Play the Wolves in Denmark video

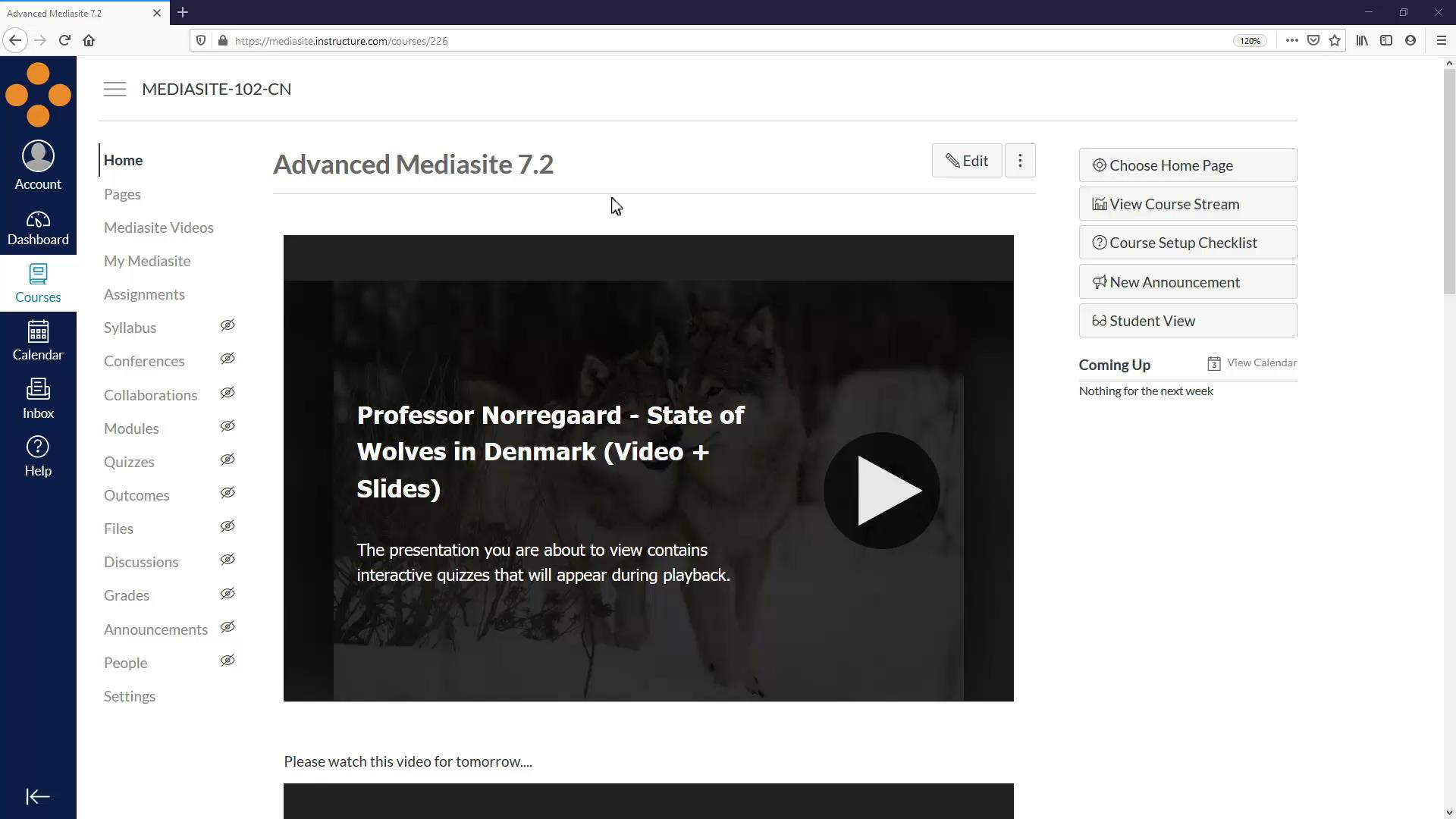tap(881, 491)
